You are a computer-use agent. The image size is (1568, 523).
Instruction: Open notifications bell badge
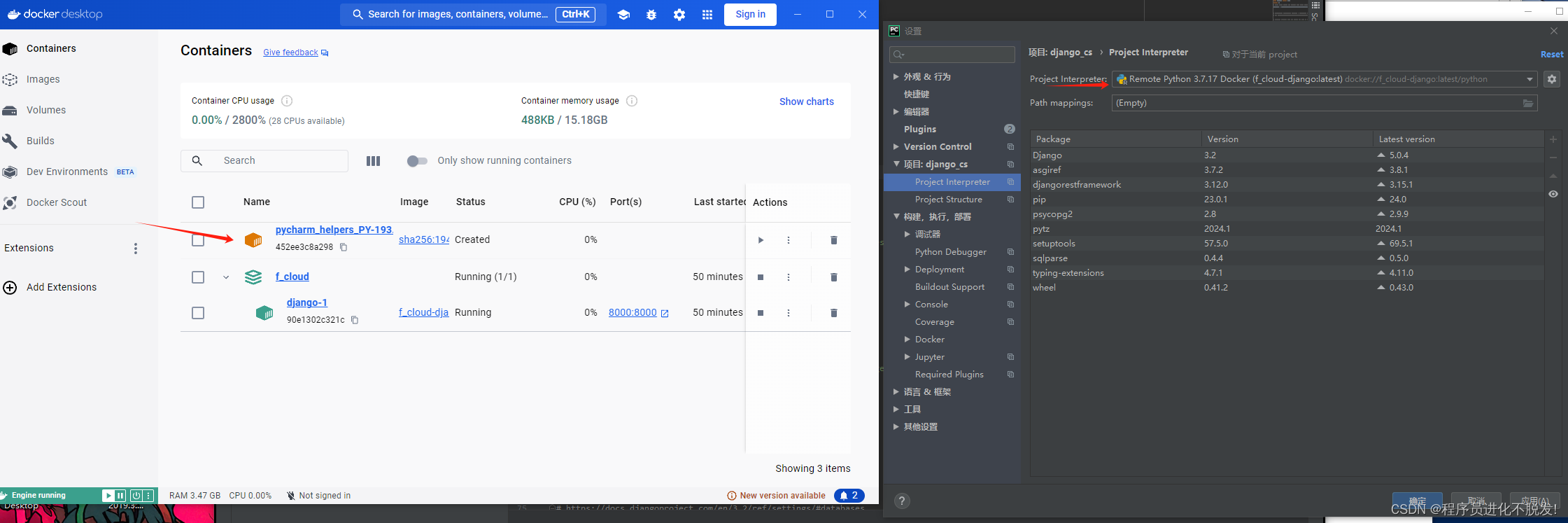pos(849,496)
